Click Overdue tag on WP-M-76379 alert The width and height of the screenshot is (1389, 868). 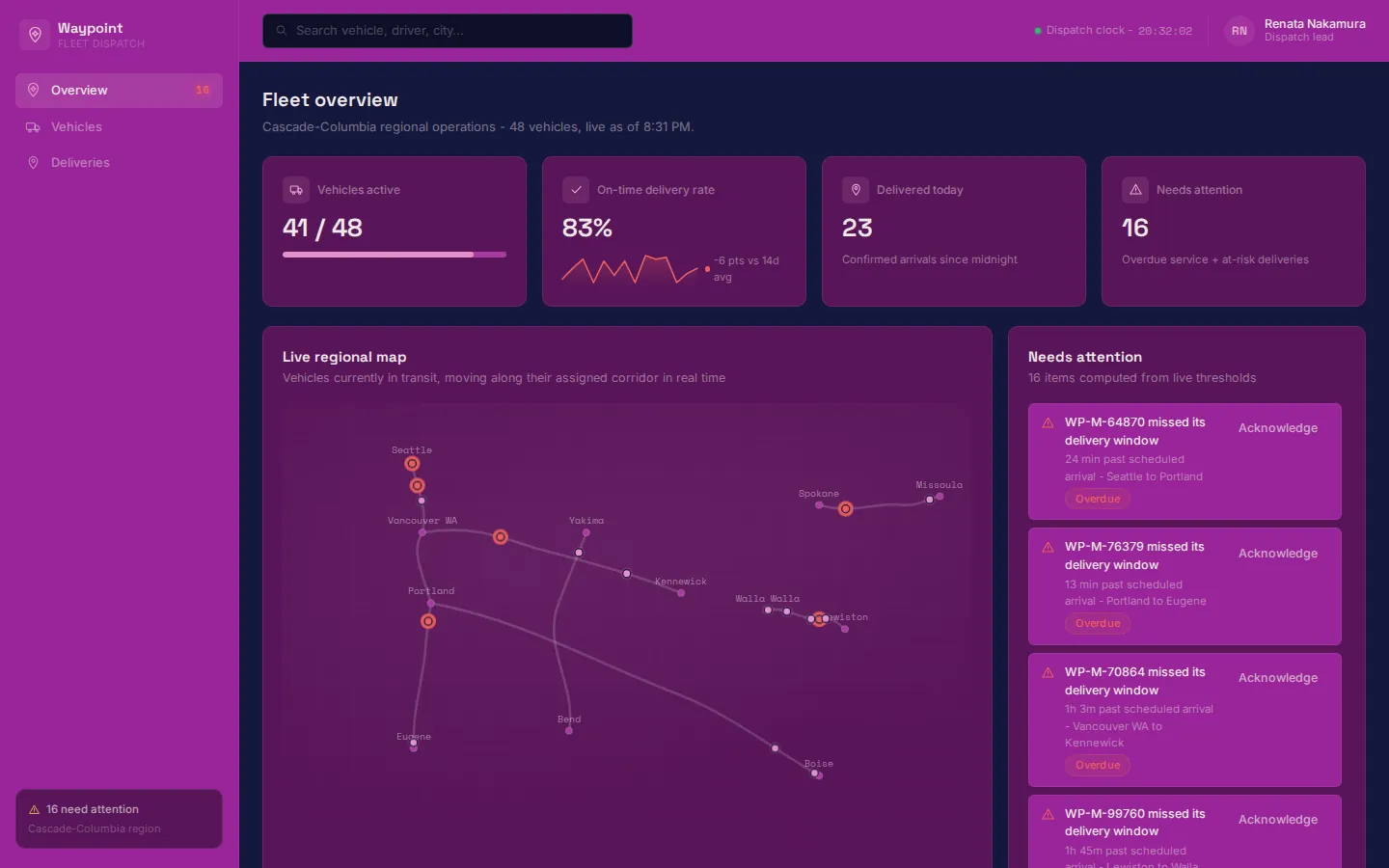(1098, 624)
